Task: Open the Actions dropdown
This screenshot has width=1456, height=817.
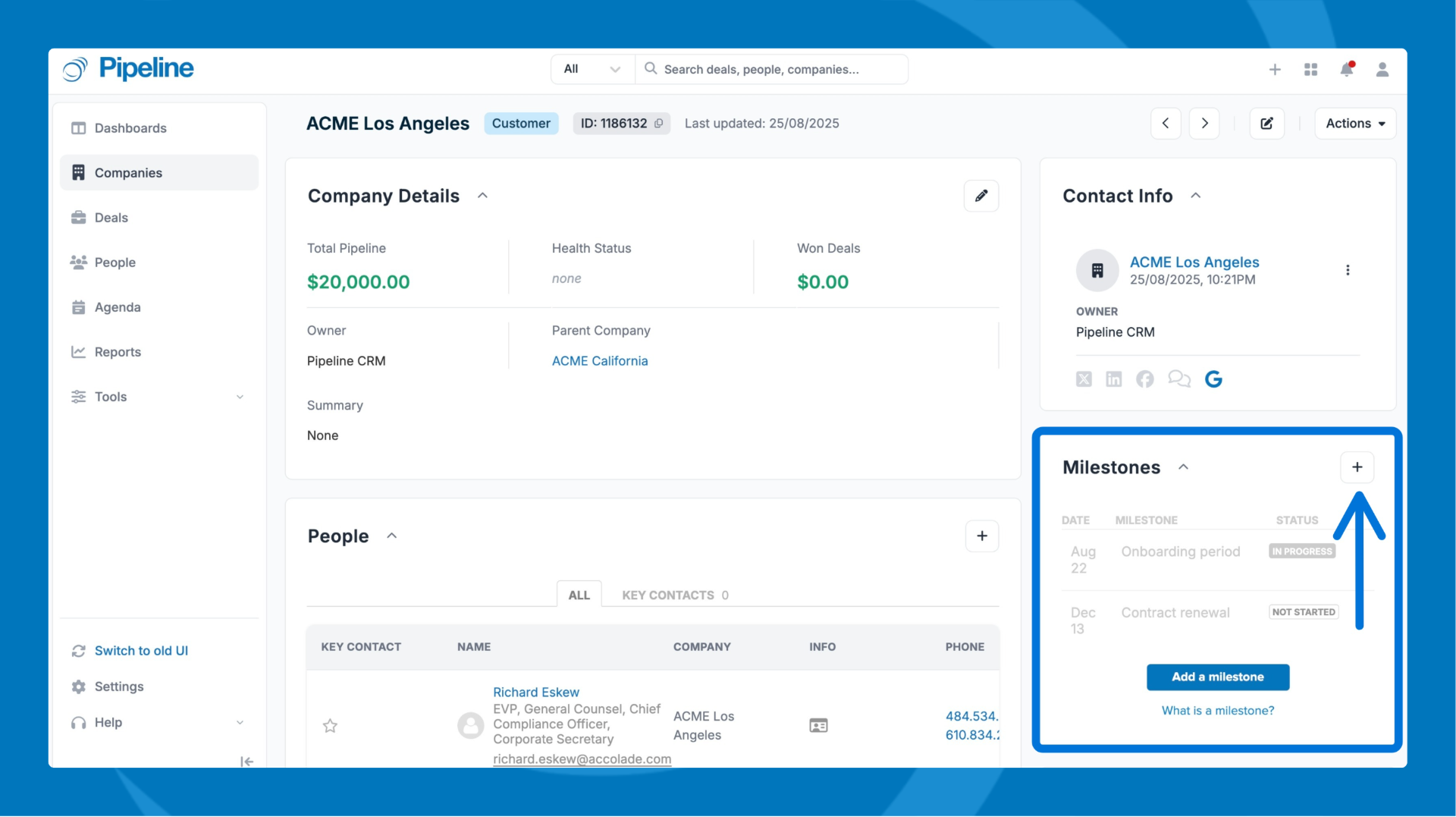Action: [1355, 123]
